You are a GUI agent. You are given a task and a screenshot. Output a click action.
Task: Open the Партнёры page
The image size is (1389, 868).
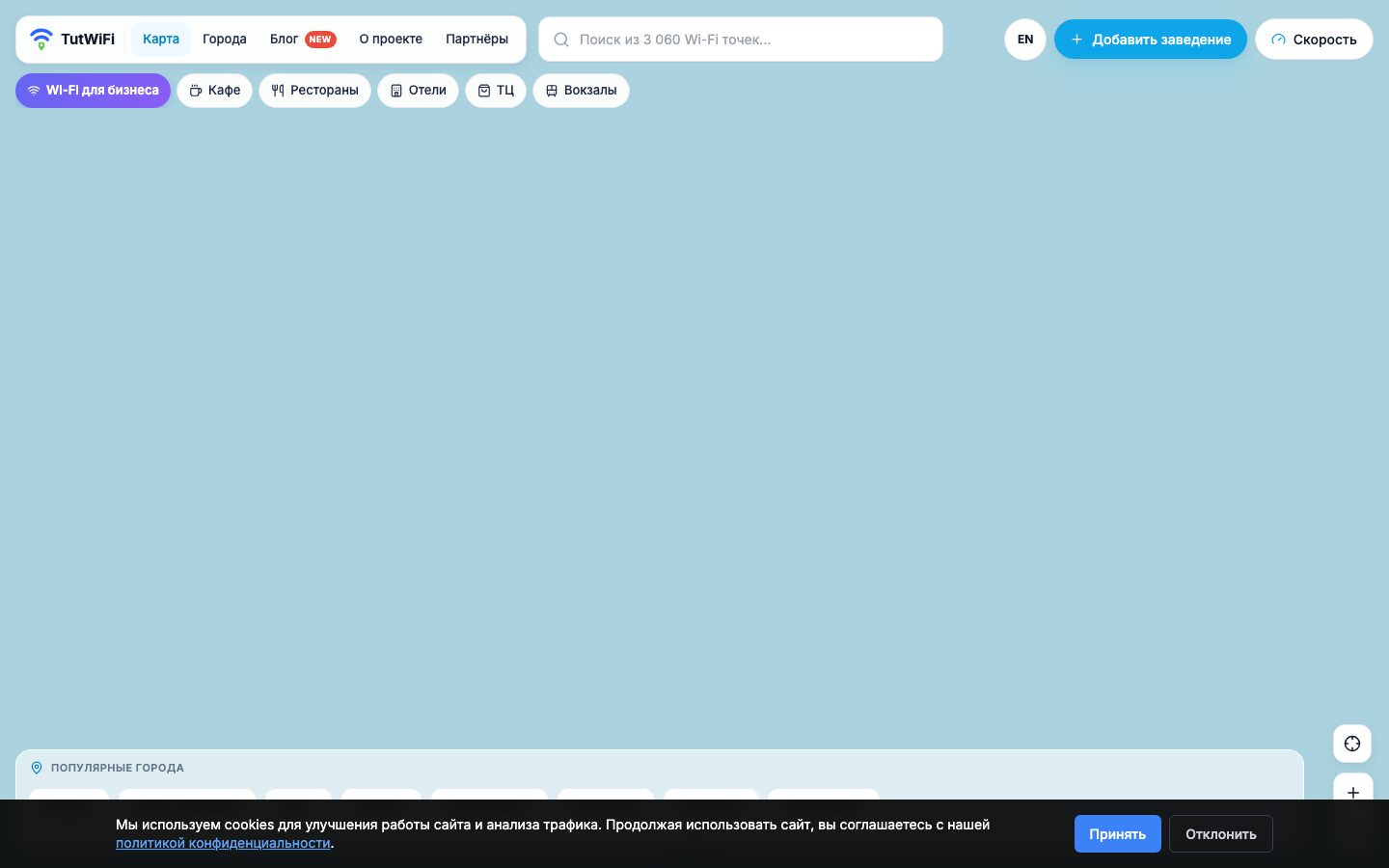pyautogui.click(x=477, y=40)
